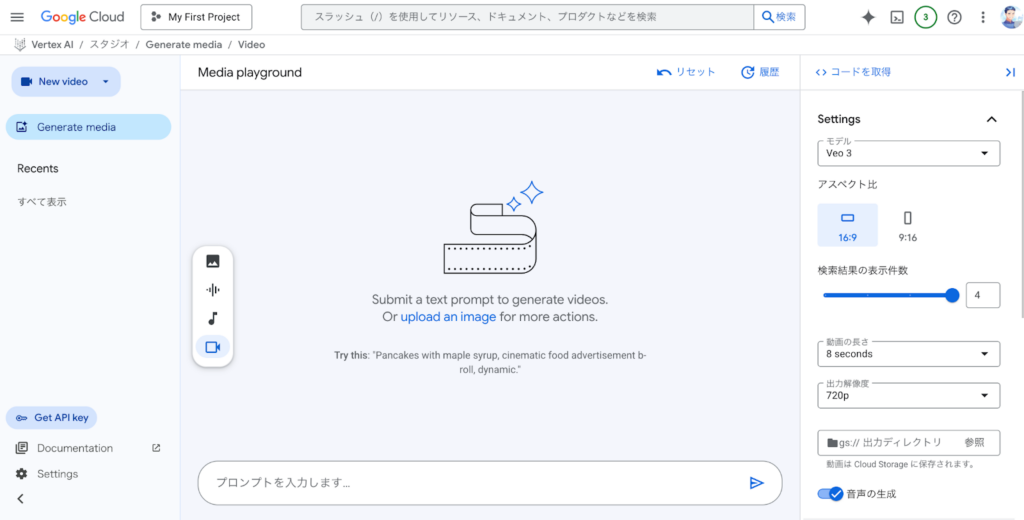Open Cloud Shell terminal icon
Image resolution: width=1024 pixels, height=520 pixels.
(x=897, y=17)
